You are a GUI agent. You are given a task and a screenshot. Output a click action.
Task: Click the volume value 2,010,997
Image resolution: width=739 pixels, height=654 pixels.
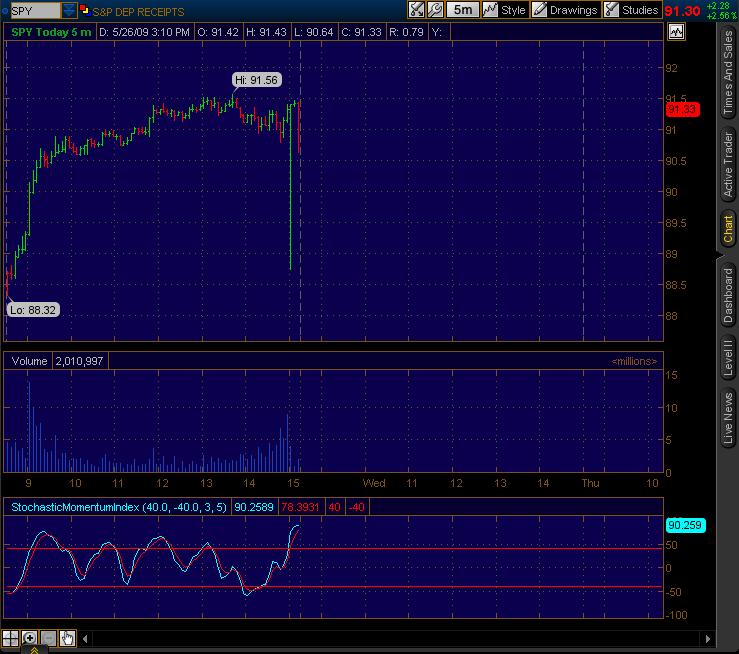(x=79, y=361)
